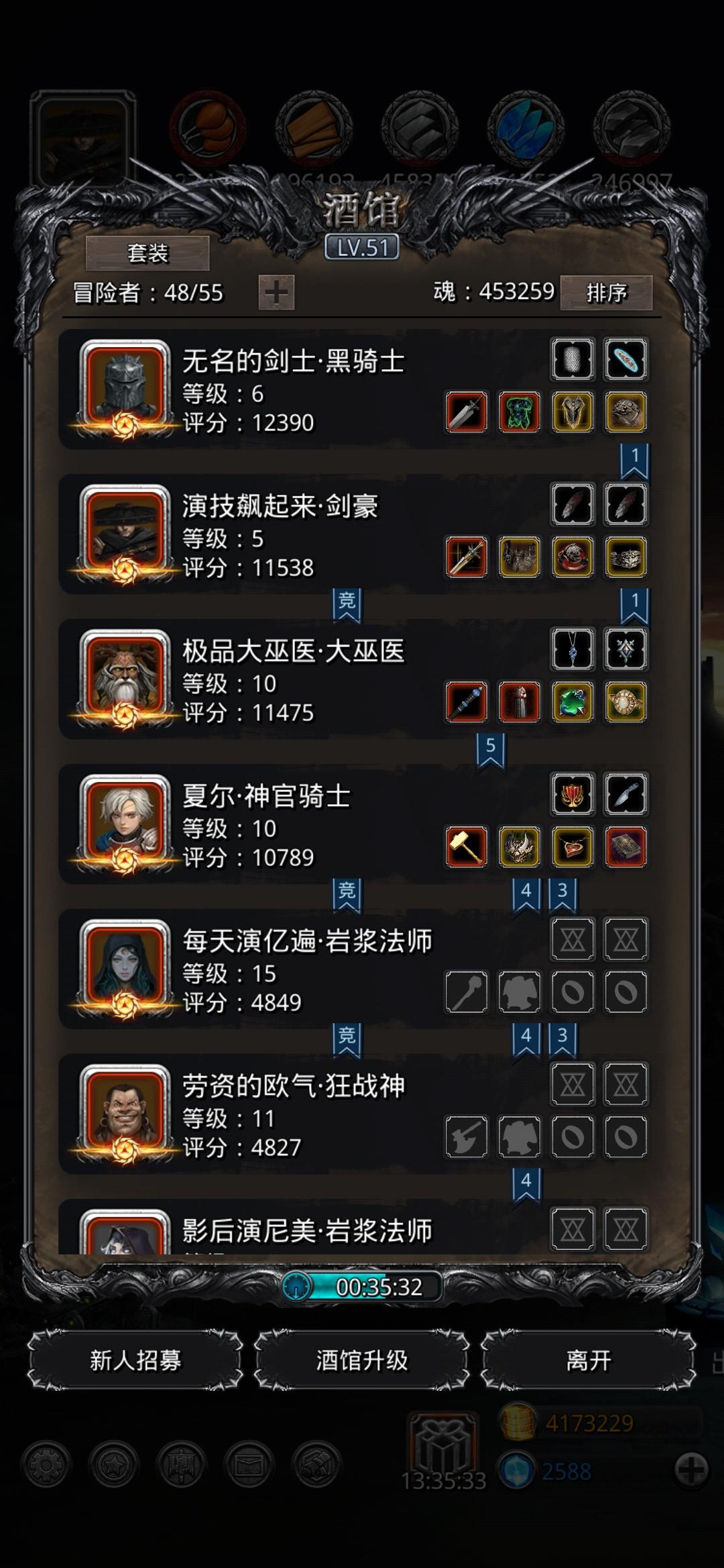Click the plus button beside 冒险者 count
The width and height of the screenshot is (724, 1568).
point(276,292)
